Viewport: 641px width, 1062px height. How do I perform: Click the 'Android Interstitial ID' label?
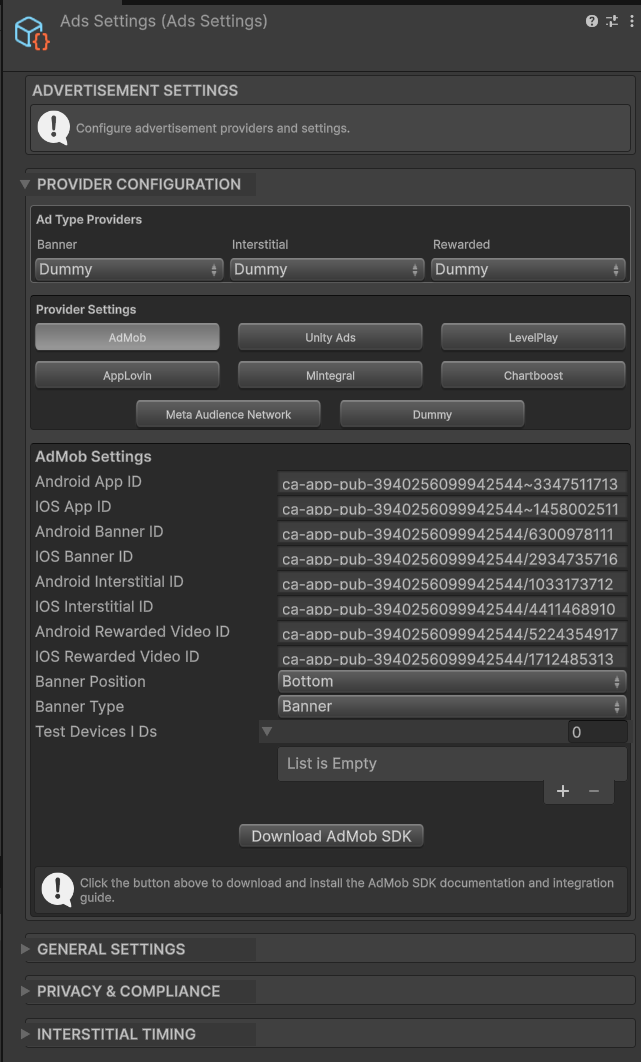(109, 581)
